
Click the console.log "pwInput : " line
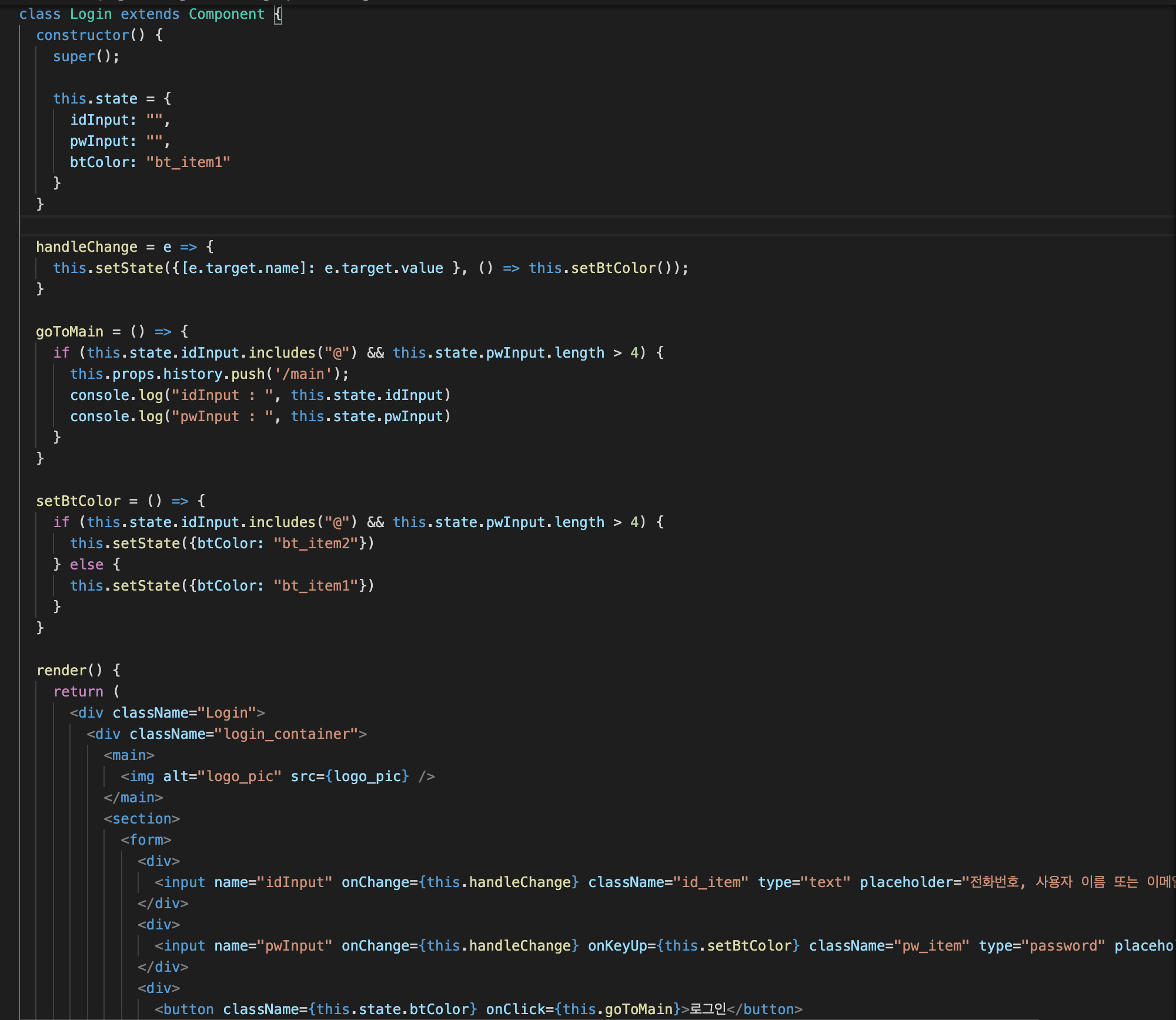coord(260,416)
